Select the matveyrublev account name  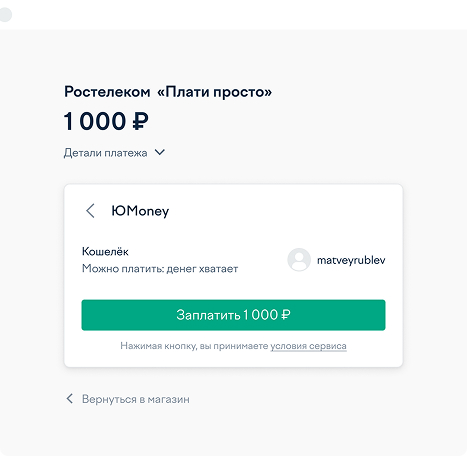pos(351,260)
